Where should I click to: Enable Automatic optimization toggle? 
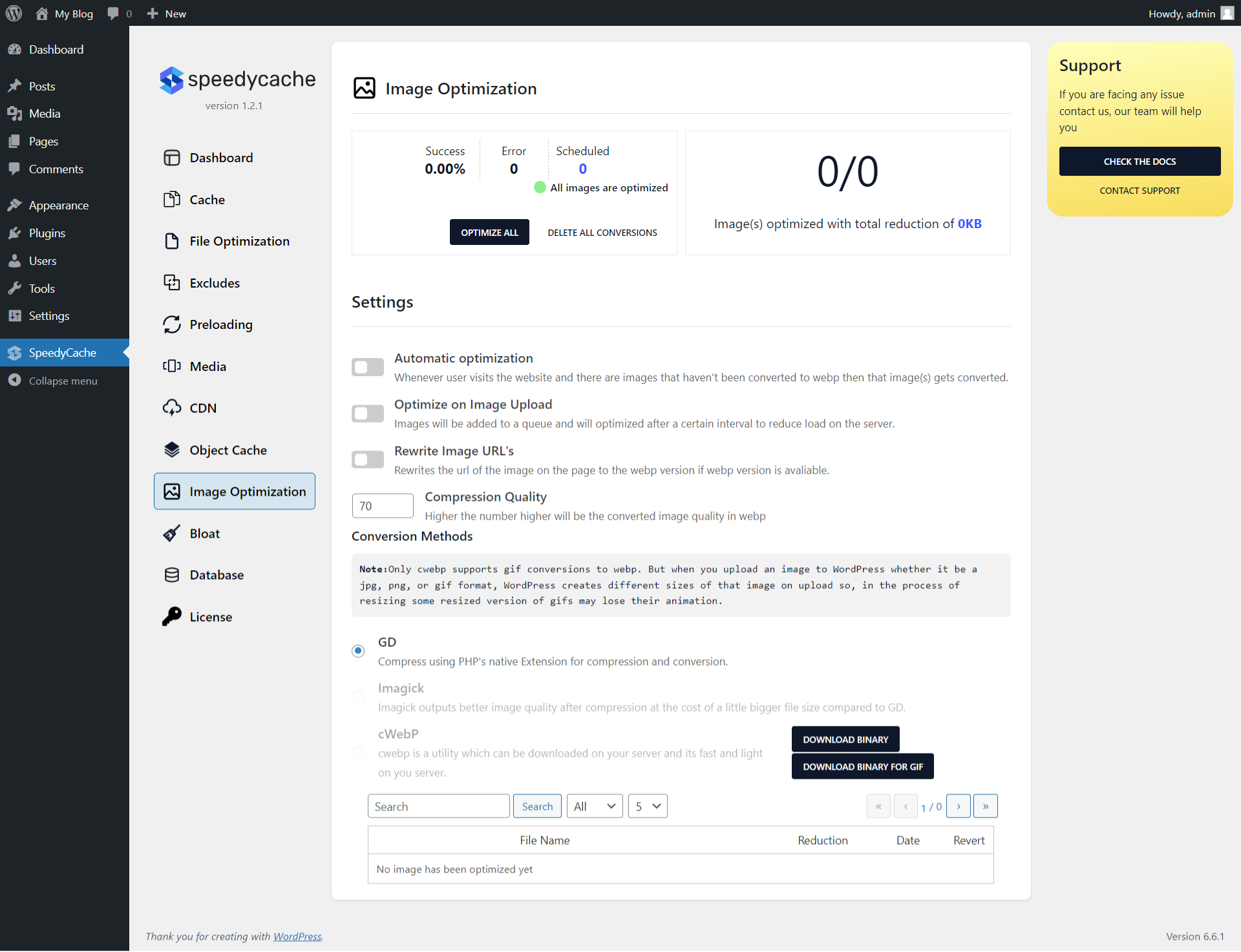pyautogui.click(x=368, y=367)
